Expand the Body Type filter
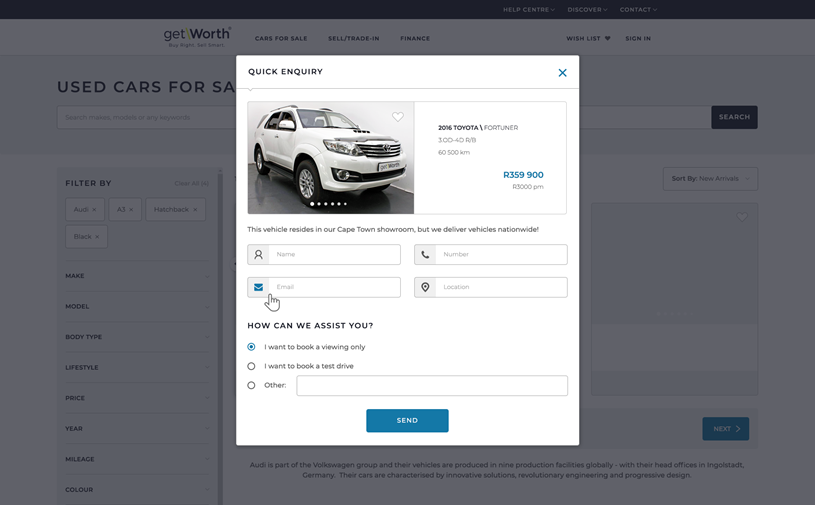The image size is (815, 505). pyautogui.click(x=137, y=337)
